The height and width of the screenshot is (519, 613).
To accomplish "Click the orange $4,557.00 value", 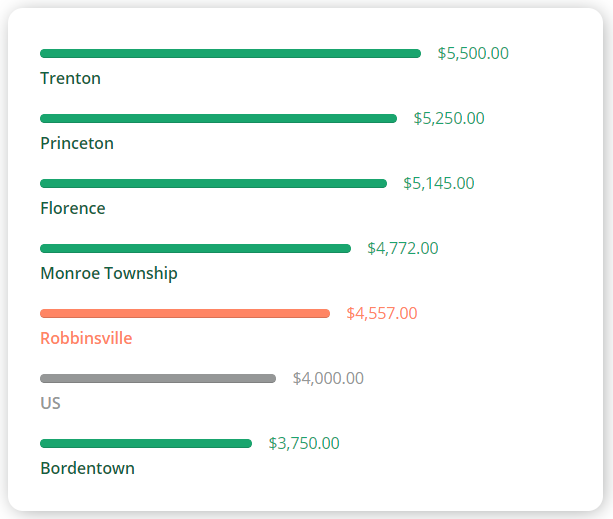I will (x=382, y=313).
